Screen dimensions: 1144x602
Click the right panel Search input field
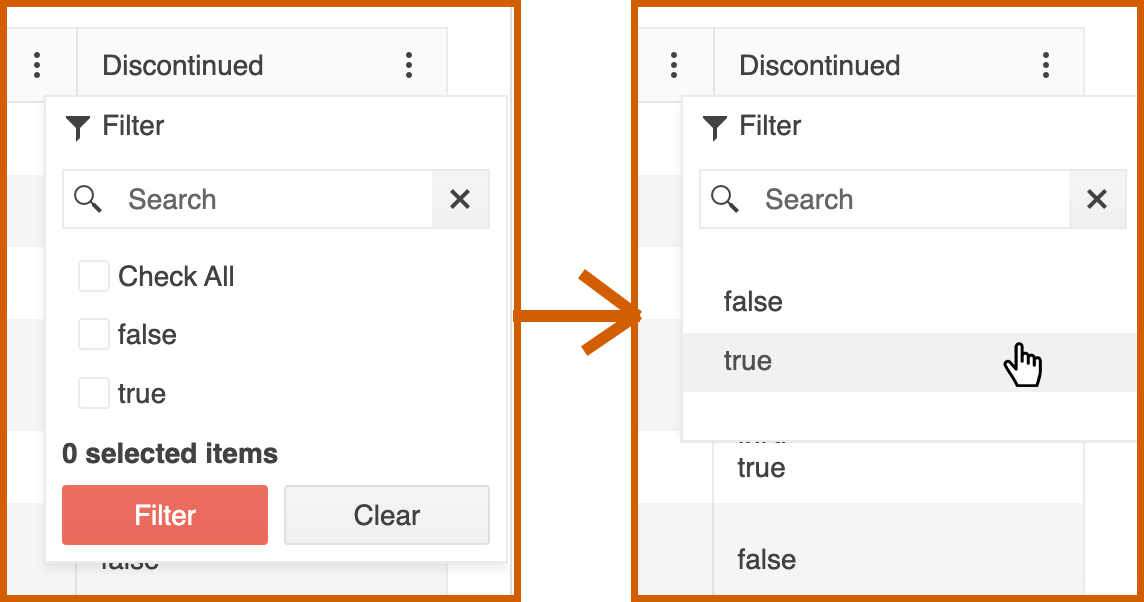pyautogui.click(x=907, y=199)
